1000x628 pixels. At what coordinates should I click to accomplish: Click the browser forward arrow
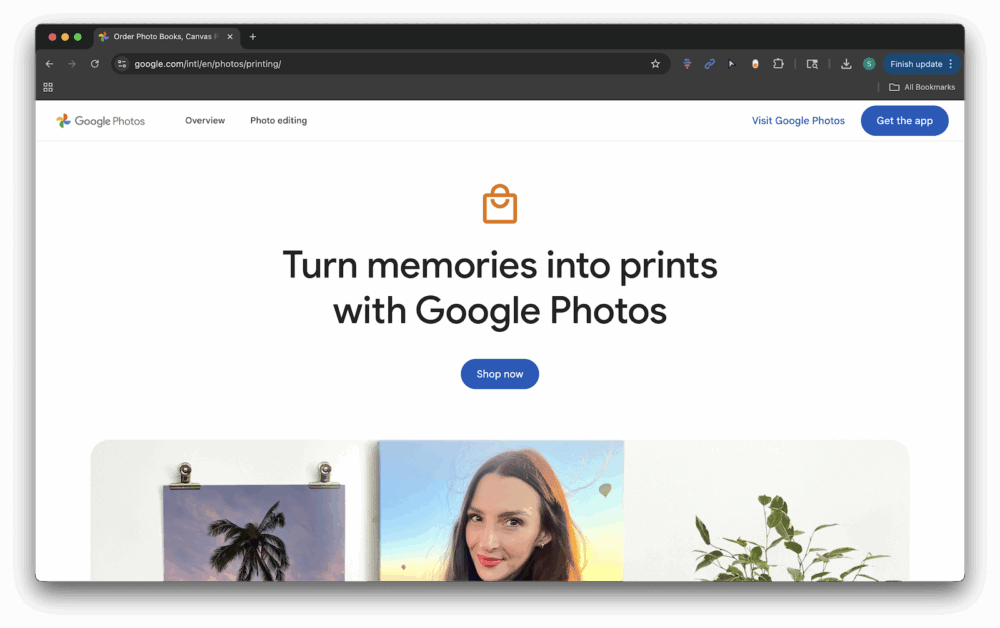pos(72,64)
